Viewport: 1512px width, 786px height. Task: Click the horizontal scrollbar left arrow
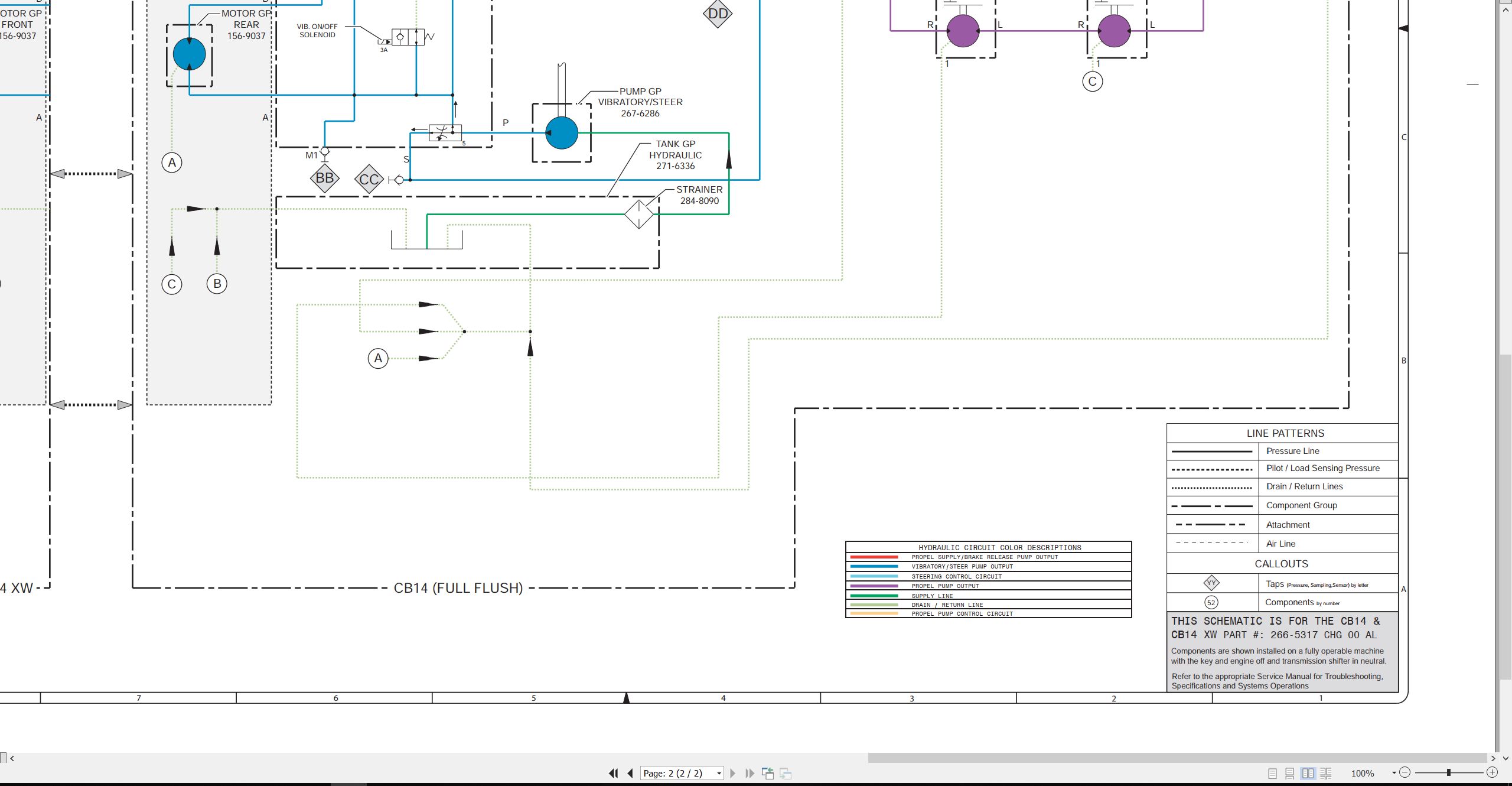(12, 758)
